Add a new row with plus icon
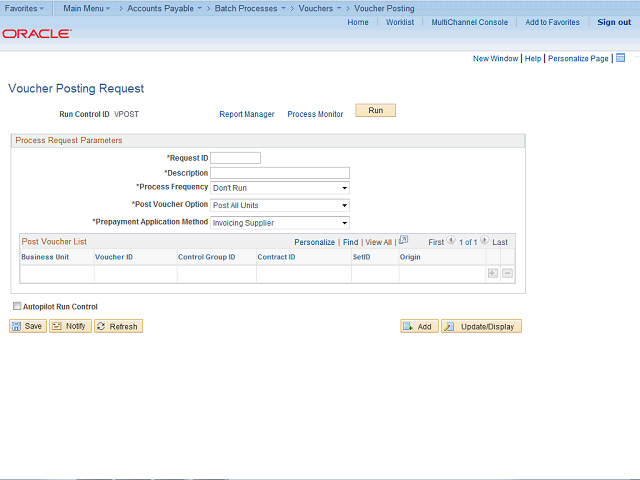 (493, 273)
